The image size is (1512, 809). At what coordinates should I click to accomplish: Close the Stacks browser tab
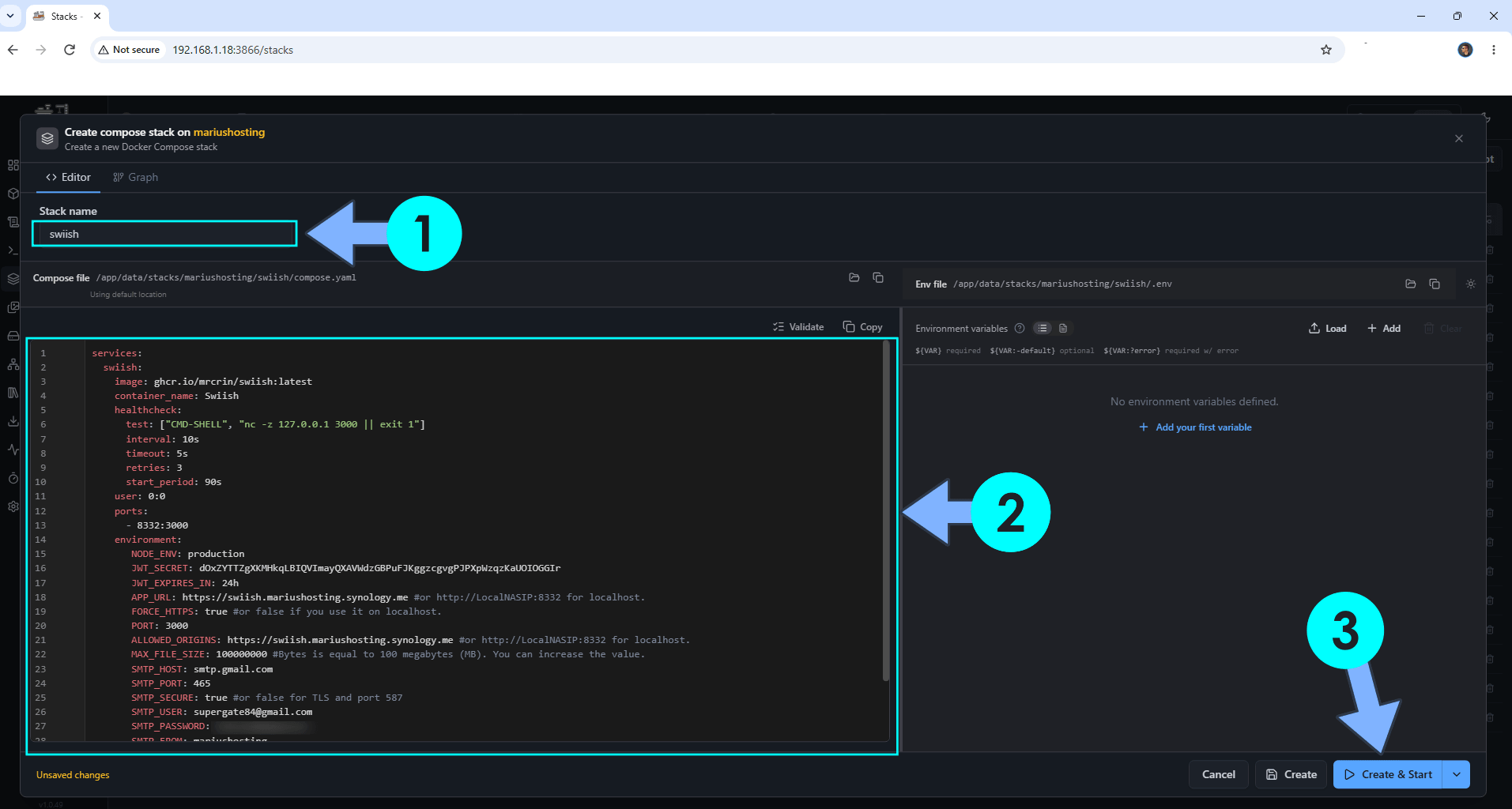click(97, 16)
